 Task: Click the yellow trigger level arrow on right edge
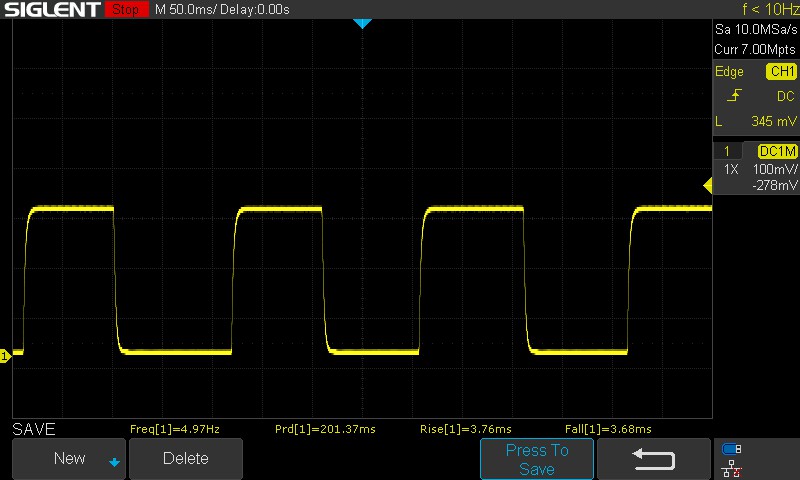pyautogui.click(x=707, y=185)
